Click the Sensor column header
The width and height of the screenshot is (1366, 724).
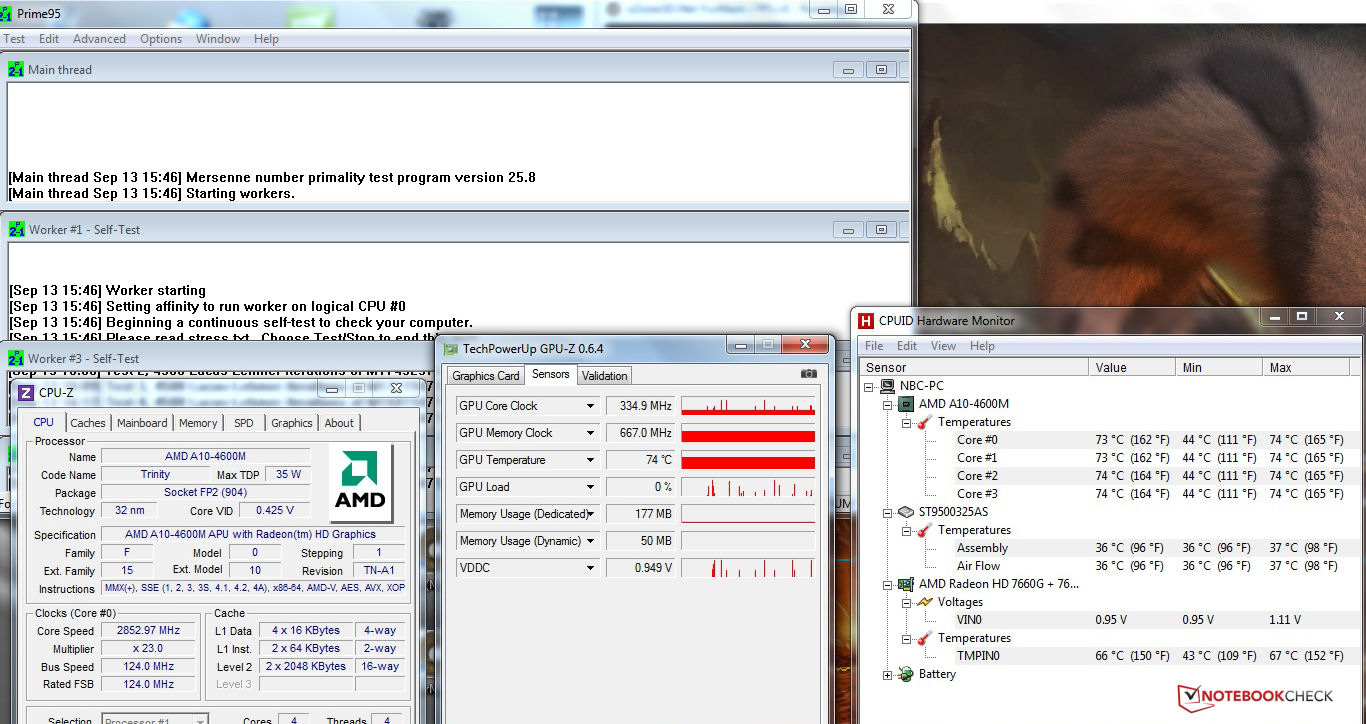point(974,368)
